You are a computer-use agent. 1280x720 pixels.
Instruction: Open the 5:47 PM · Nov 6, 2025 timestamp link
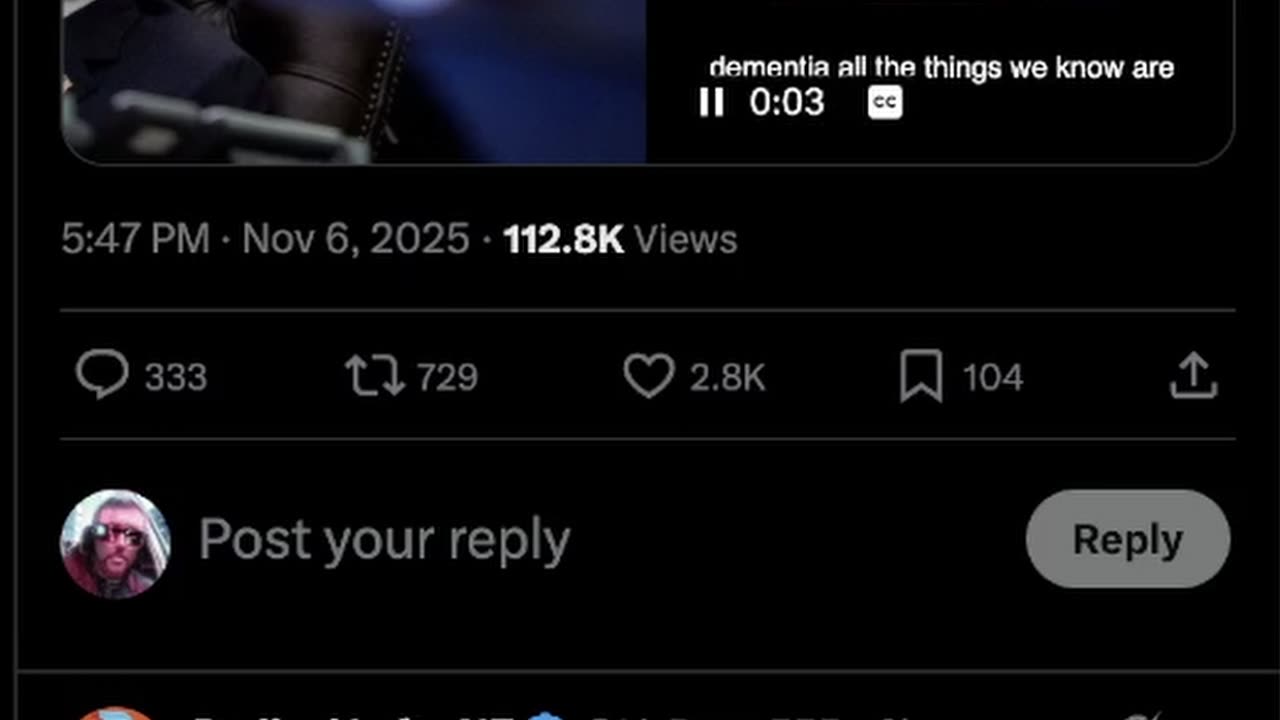point(265,239)
